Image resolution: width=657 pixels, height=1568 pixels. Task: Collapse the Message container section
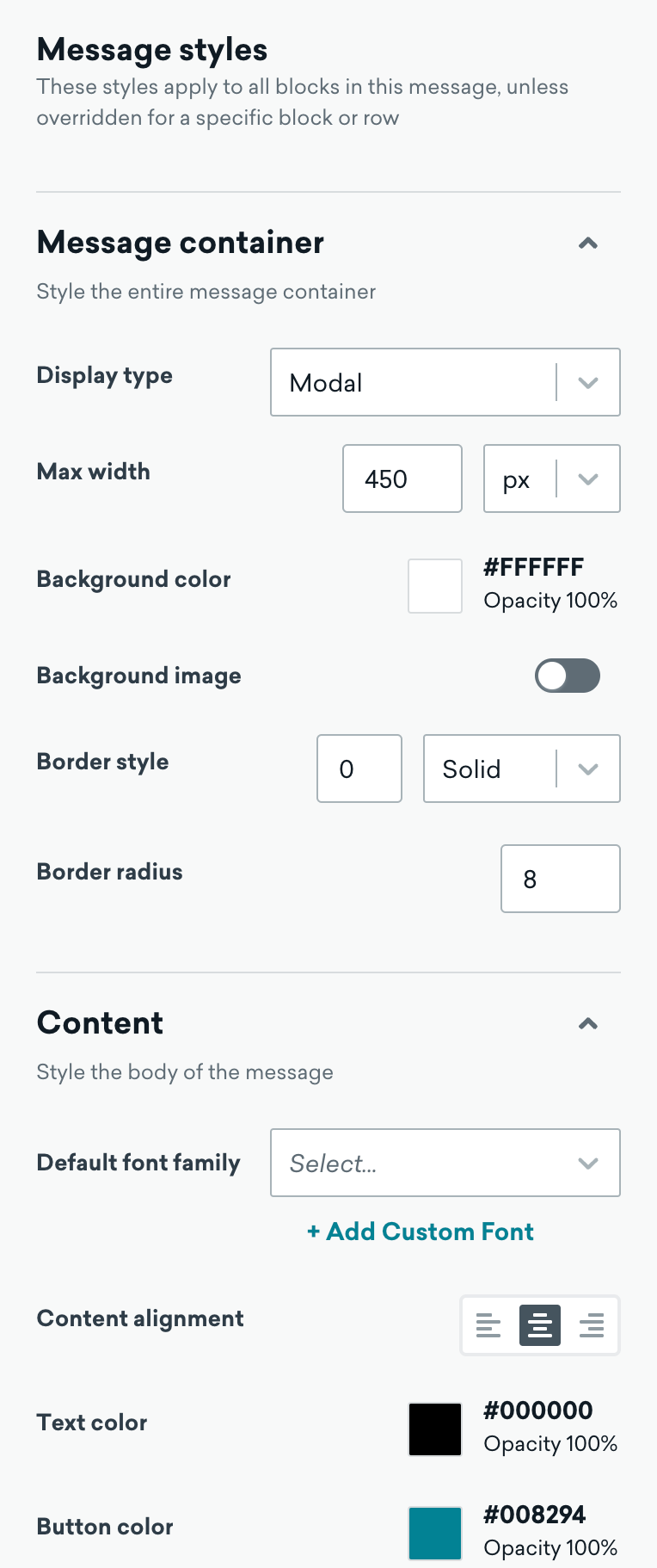588,244
